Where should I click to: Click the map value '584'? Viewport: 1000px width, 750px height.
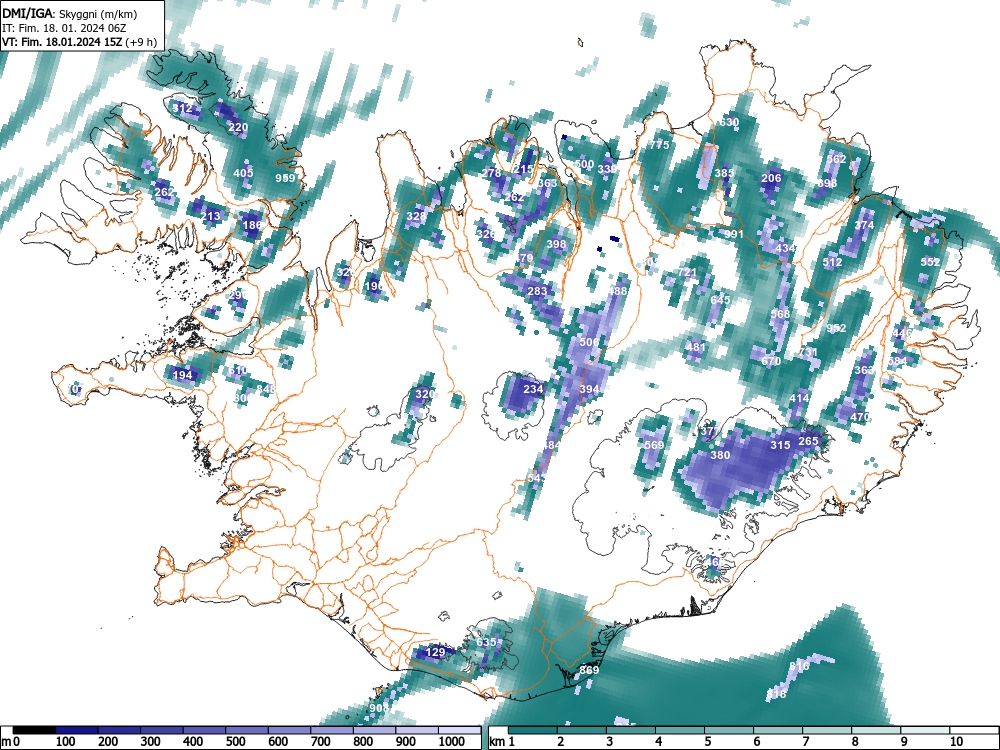click(x=897, y=361)
